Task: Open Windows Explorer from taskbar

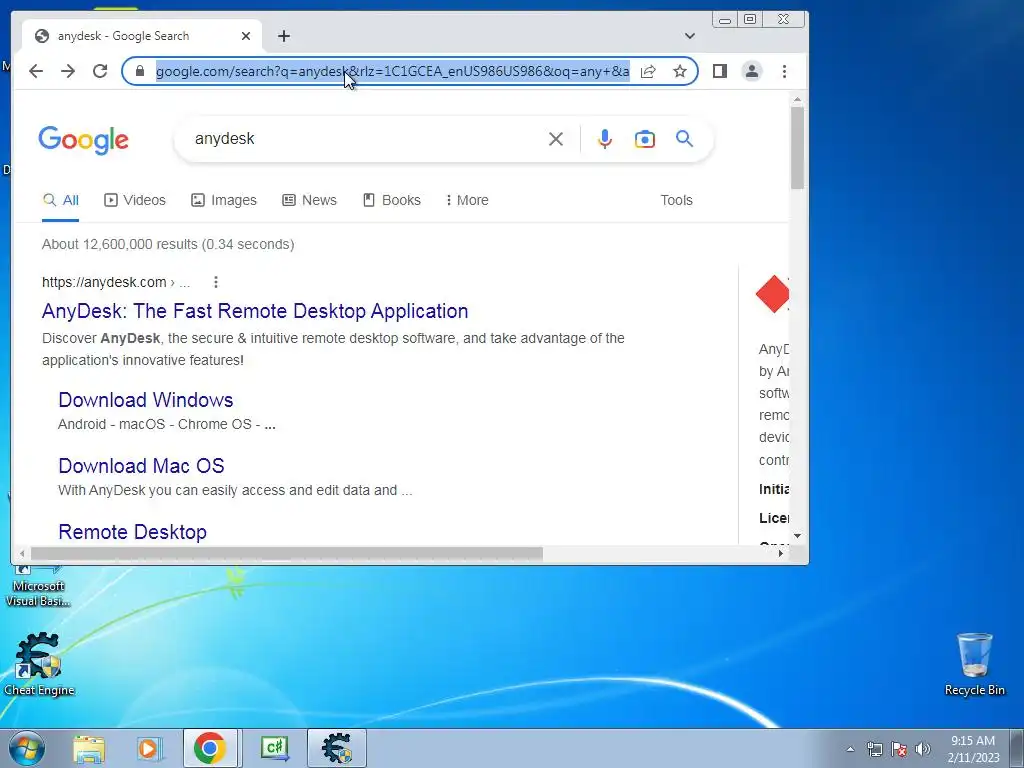Action: [x=89, y=748]
